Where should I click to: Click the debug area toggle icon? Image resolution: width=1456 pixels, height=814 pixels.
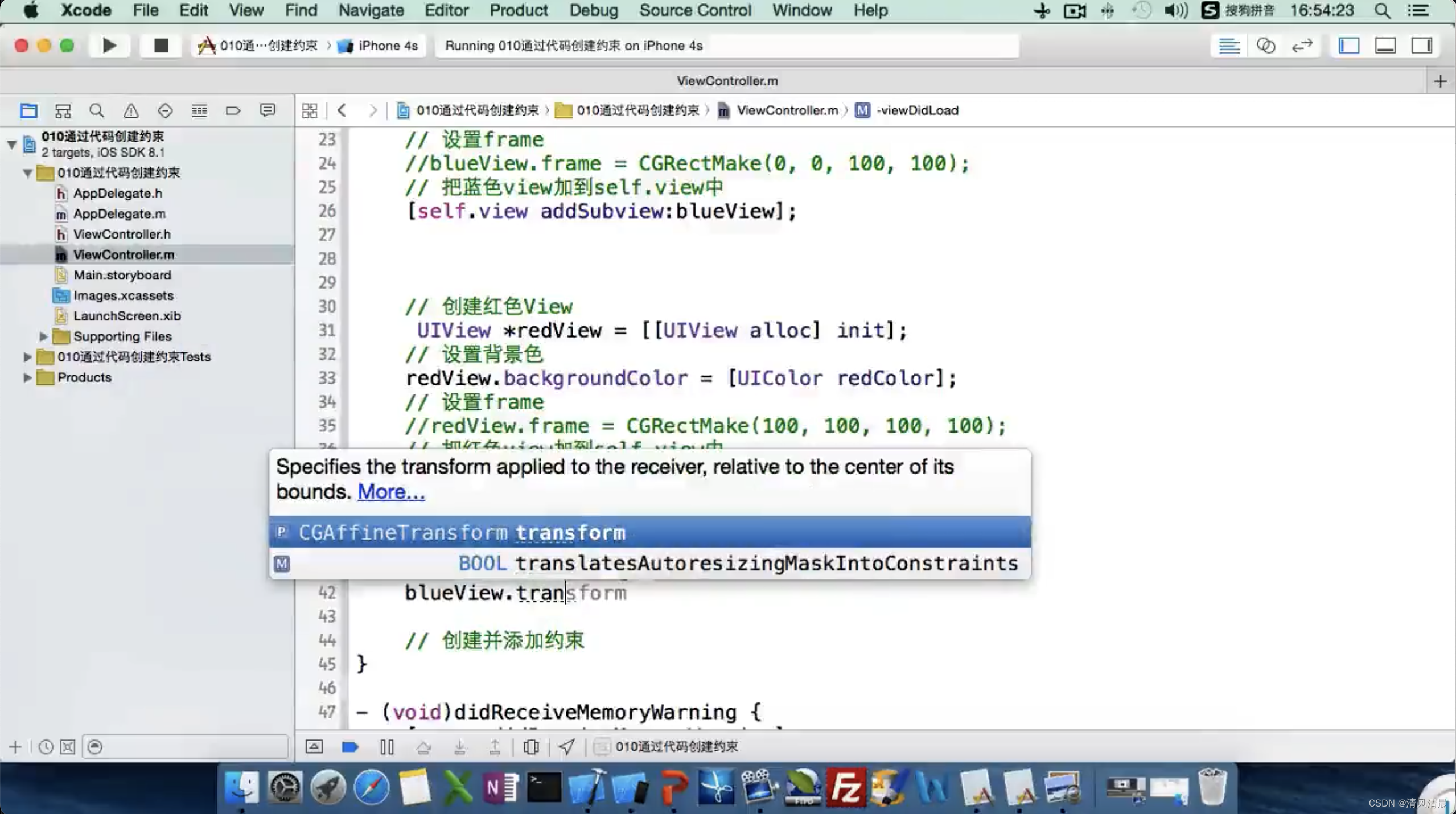click(x=1388, y=45)
